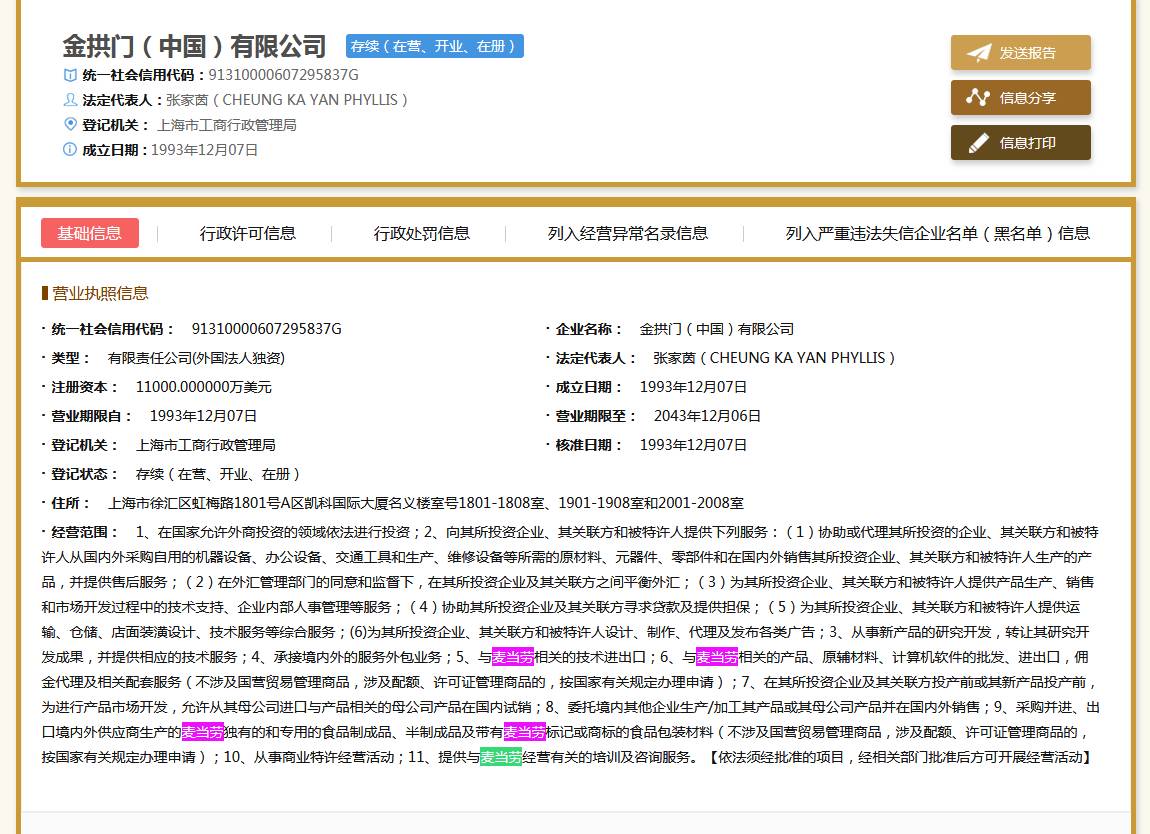The image size is (1150, 834).
Task: Click the company name 金拱门（中国）有限公司 heading
Action: [x=194, y=46]
